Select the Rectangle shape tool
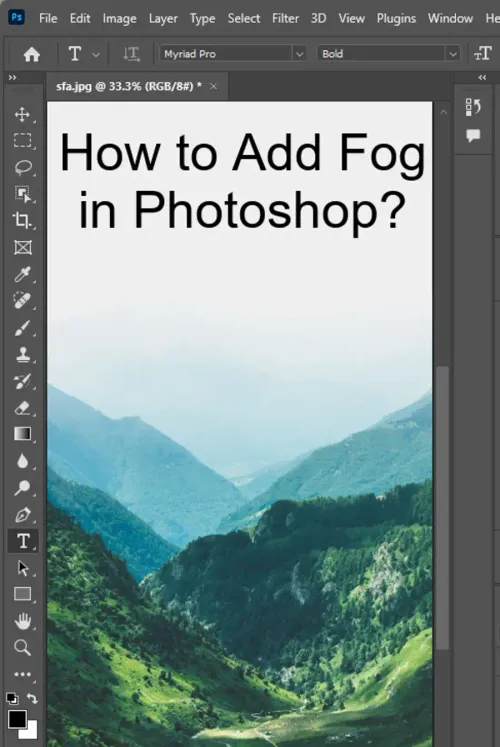500x747 pixels. (x=22, y=594)
